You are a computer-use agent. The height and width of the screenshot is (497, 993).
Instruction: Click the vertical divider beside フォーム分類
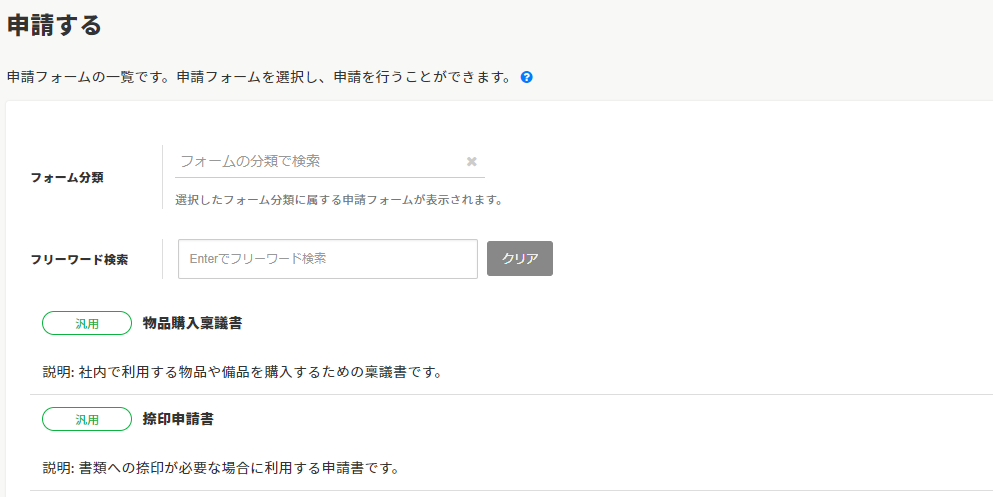tap(162, 177)
